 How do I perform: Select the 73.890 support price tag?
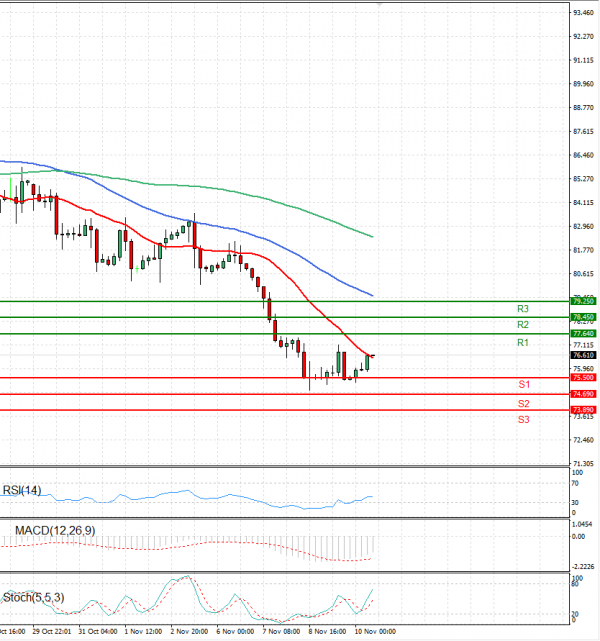point(583,410)
